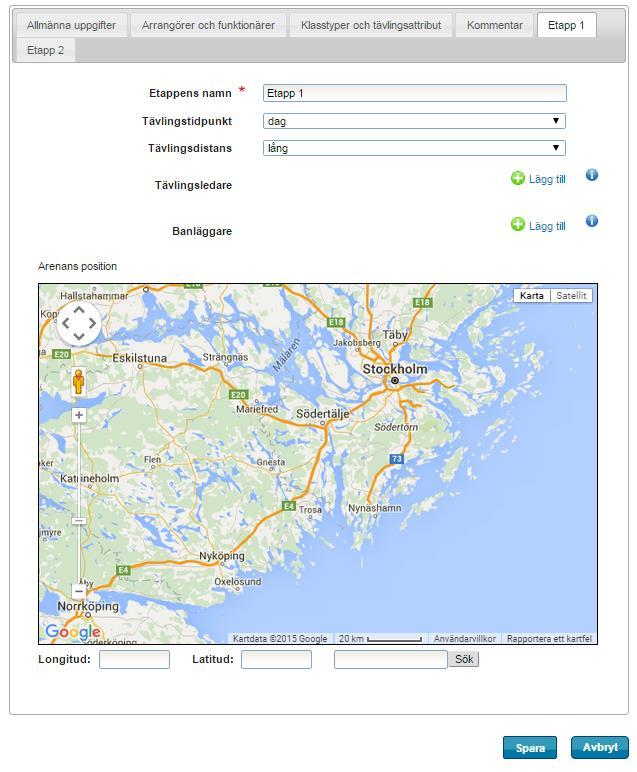Click Eskilstuna label on the map
Viewport: 637px width, 772px height.
tap(140, 358)
